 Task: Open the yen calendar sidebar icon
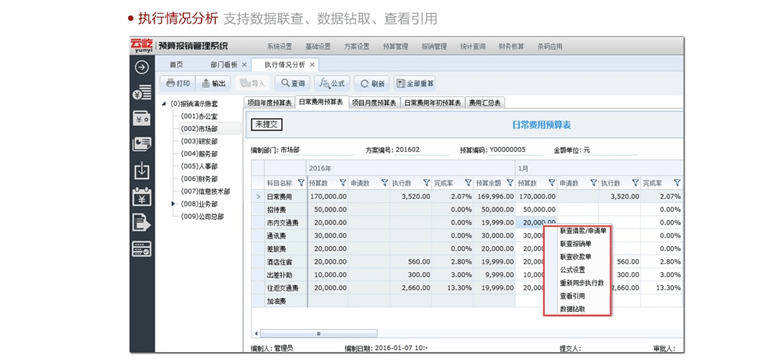142,197
